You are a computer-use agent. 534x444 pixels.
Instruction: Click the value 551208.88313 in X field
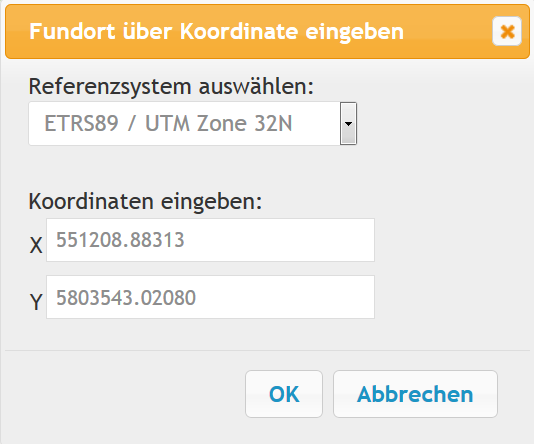[120, 240]
